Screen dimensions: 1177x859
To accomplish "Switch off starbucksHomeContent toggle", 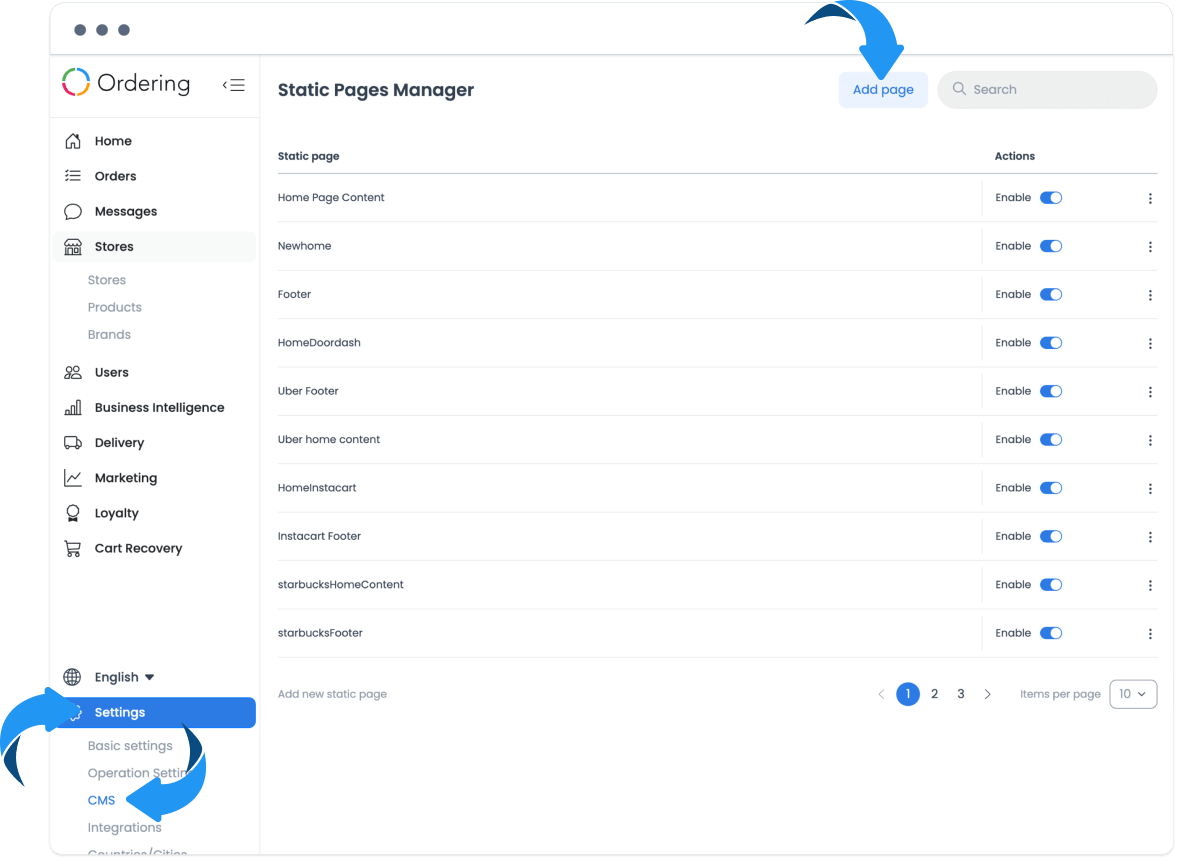I will click(x=1051, y=585).
